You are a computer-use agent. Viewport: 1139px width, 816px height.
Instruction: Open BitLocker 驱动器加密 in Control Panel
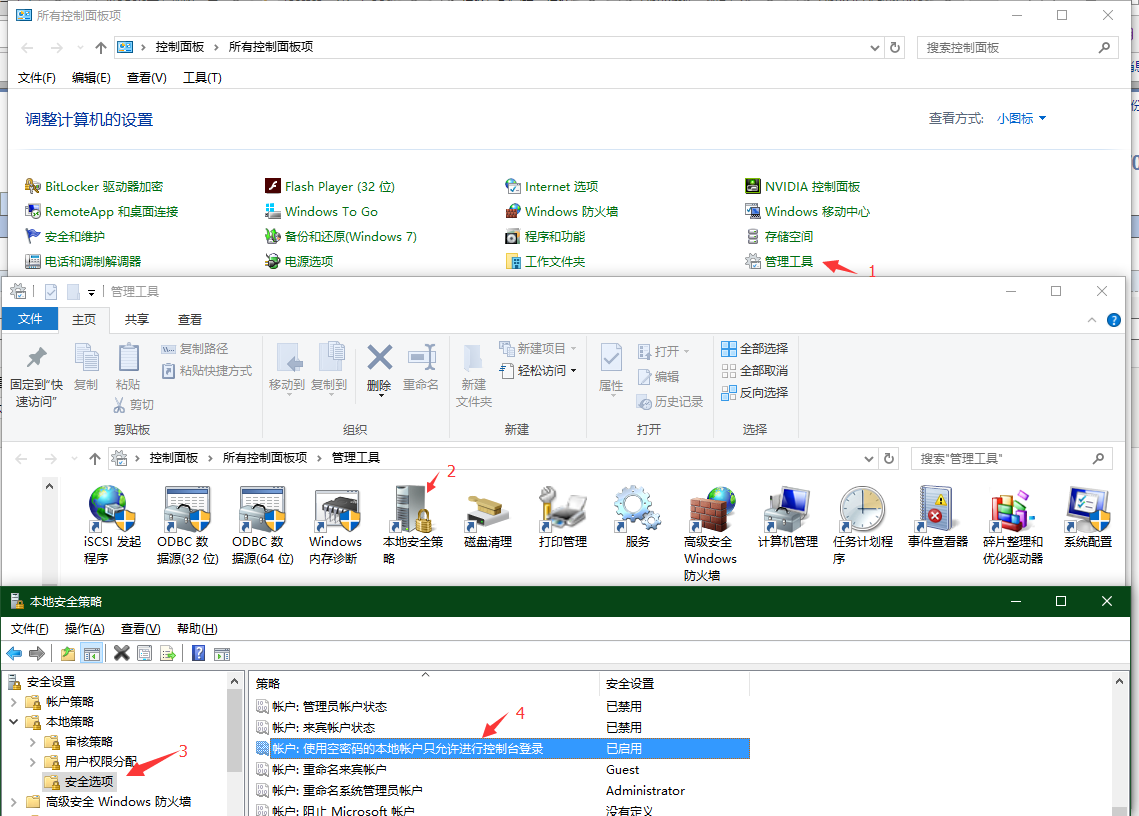coord(94,187)
